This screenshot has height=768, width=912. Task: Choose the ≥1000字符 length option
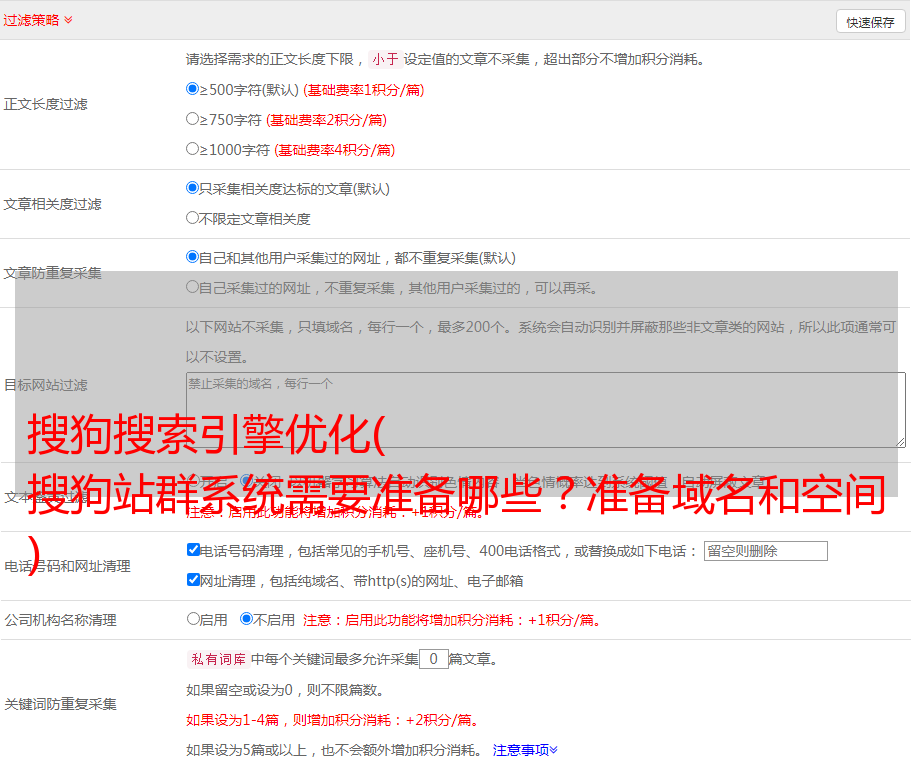[x=192, y=149]
